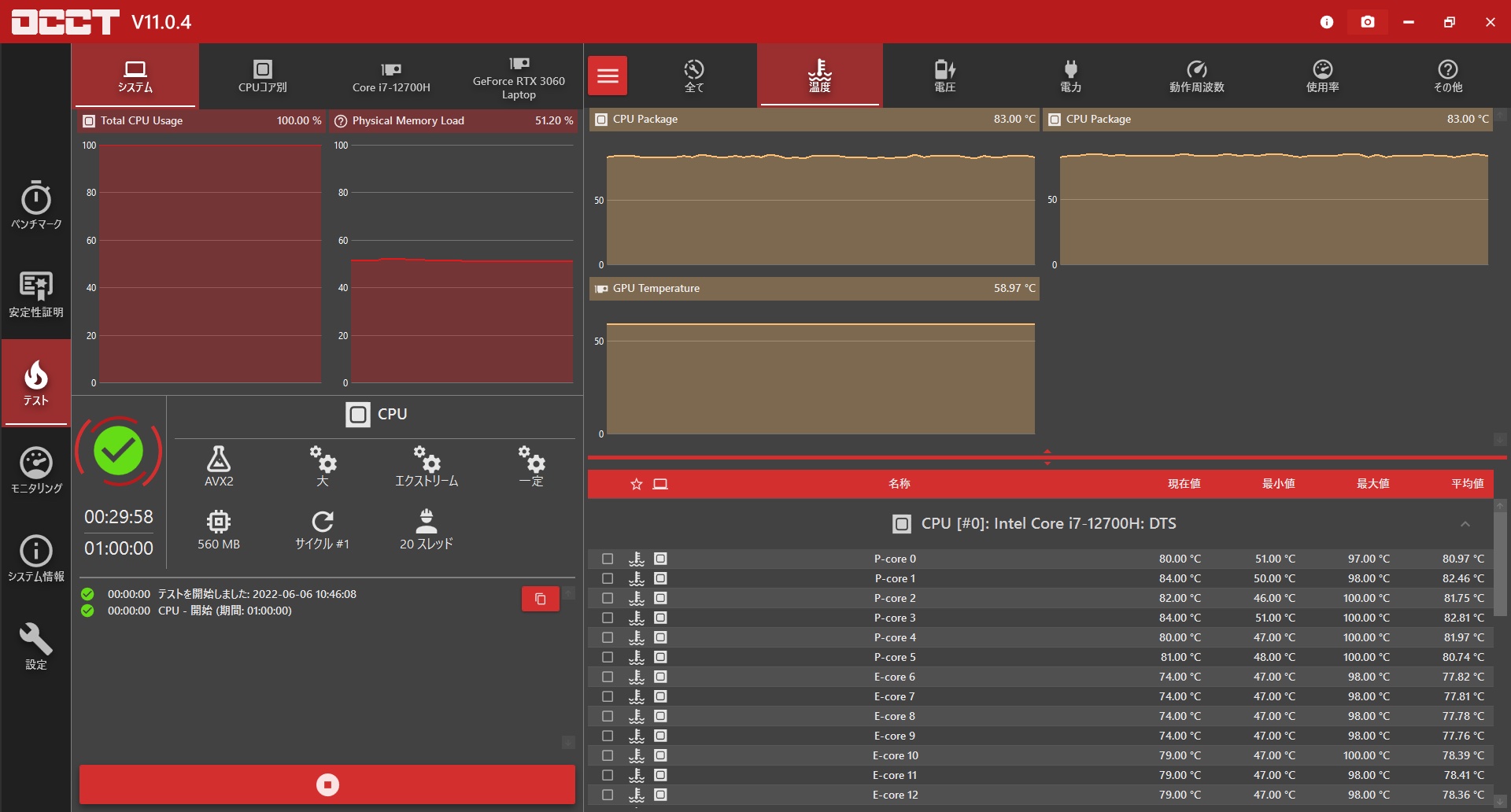This screenshot has width=1511, height=812.
Task: Open the 設定 settings section
Action: pos(36,647)
